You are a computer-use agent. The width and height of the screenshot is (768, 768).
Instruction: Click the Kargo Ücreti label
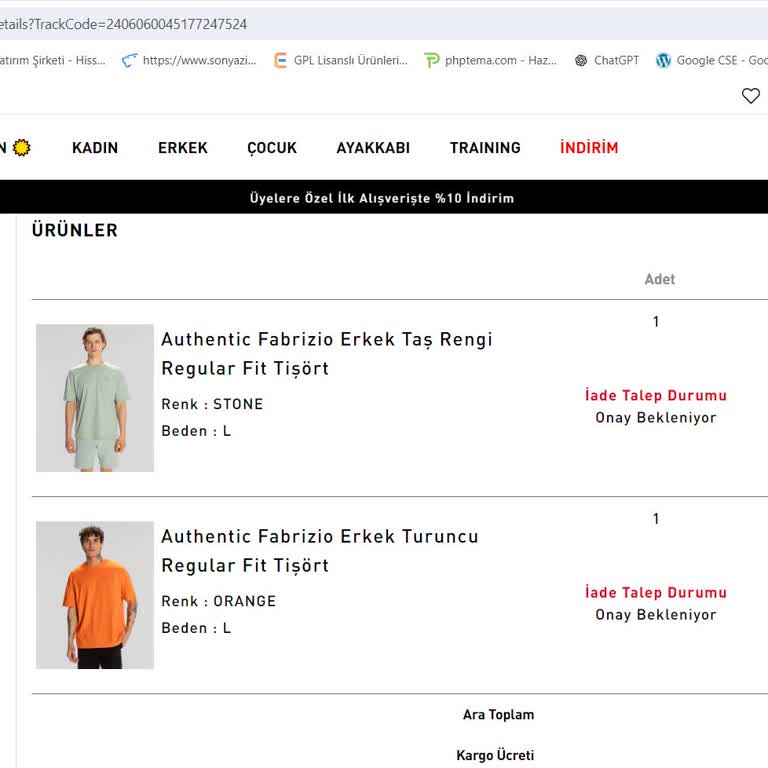[x=495, y=755]
